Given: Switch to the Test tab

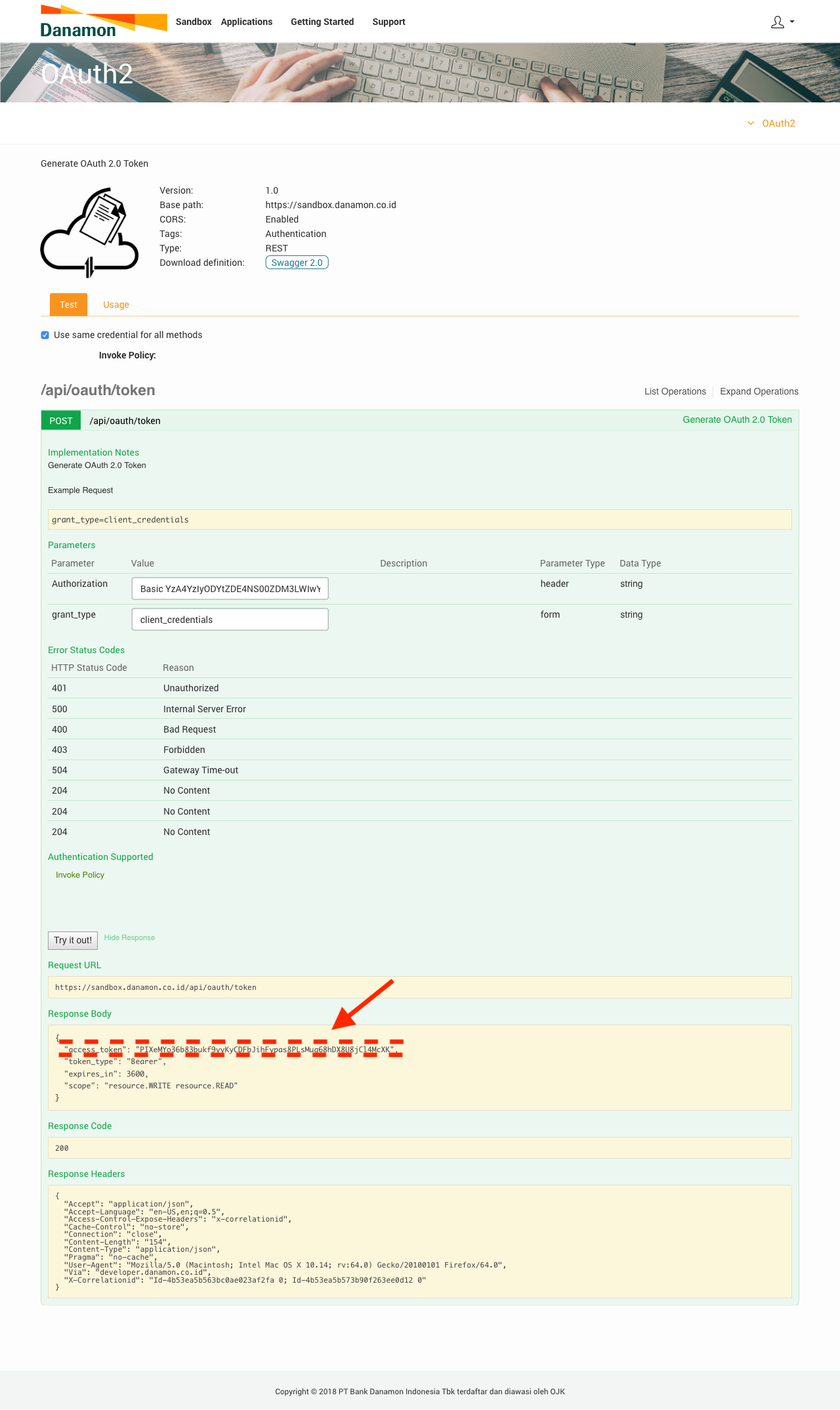Looking at the screenshot, I should click(x=68, y=305).
